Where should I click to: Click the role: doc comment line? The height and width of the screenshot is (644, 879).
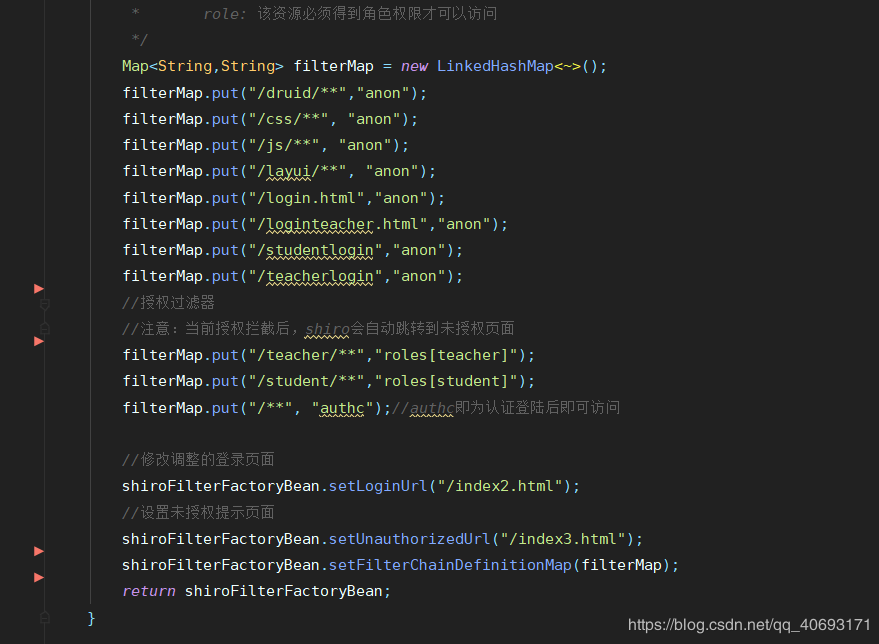tap(314, 14)
